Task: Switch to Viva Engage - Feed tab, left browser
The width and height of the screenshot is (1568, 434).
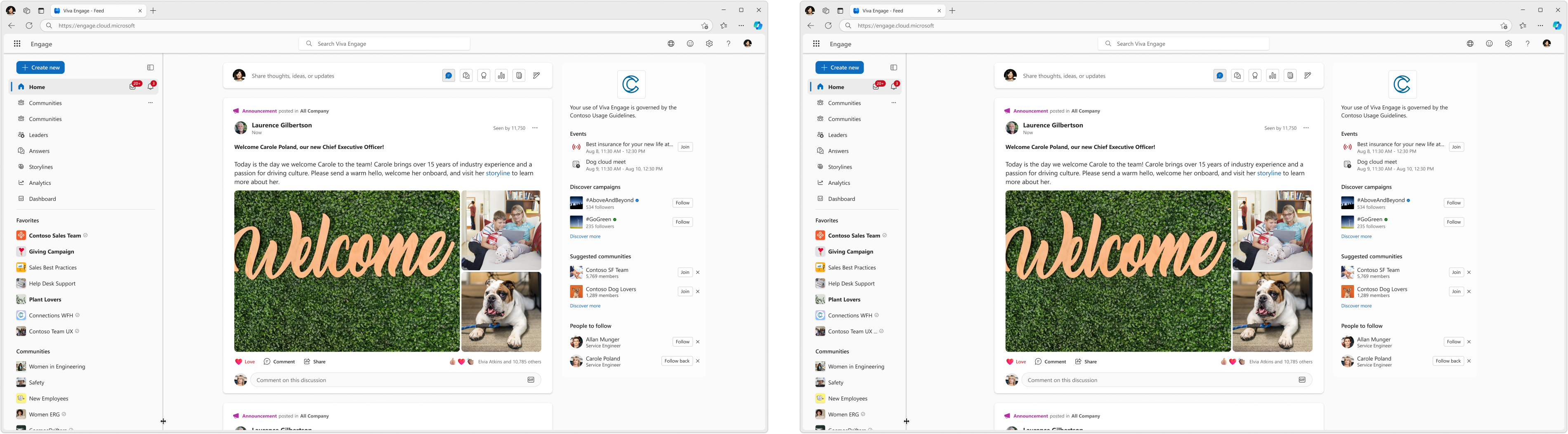Action: click(x=97, y=10)
